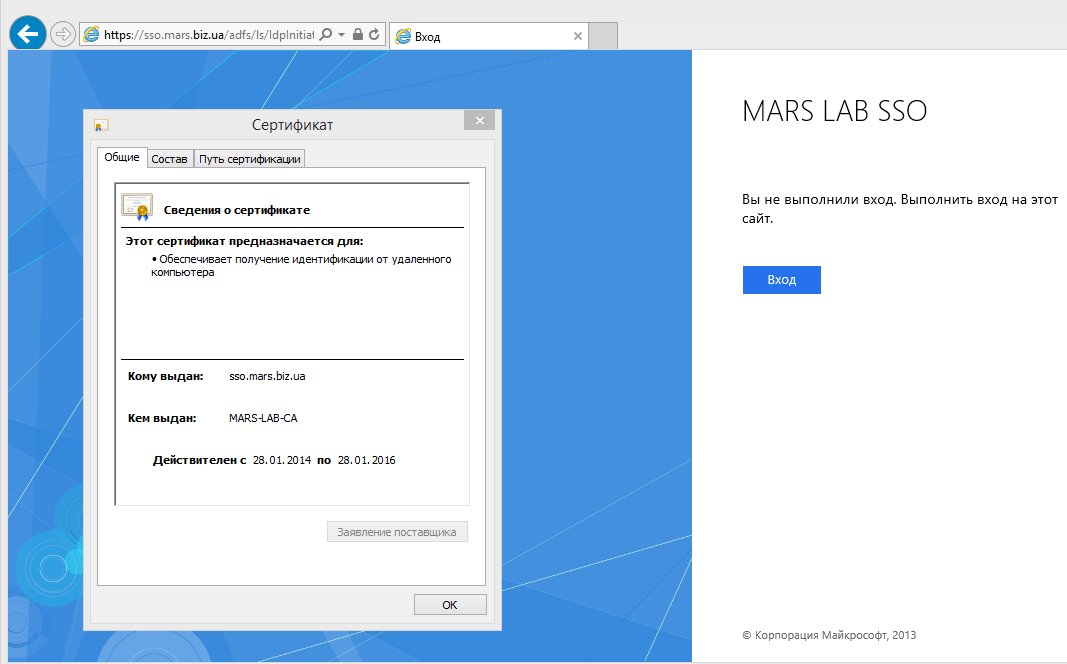Screen dimensions: 1067x664
Task: Select the Вход browser tab
Action: pos(480,36)
